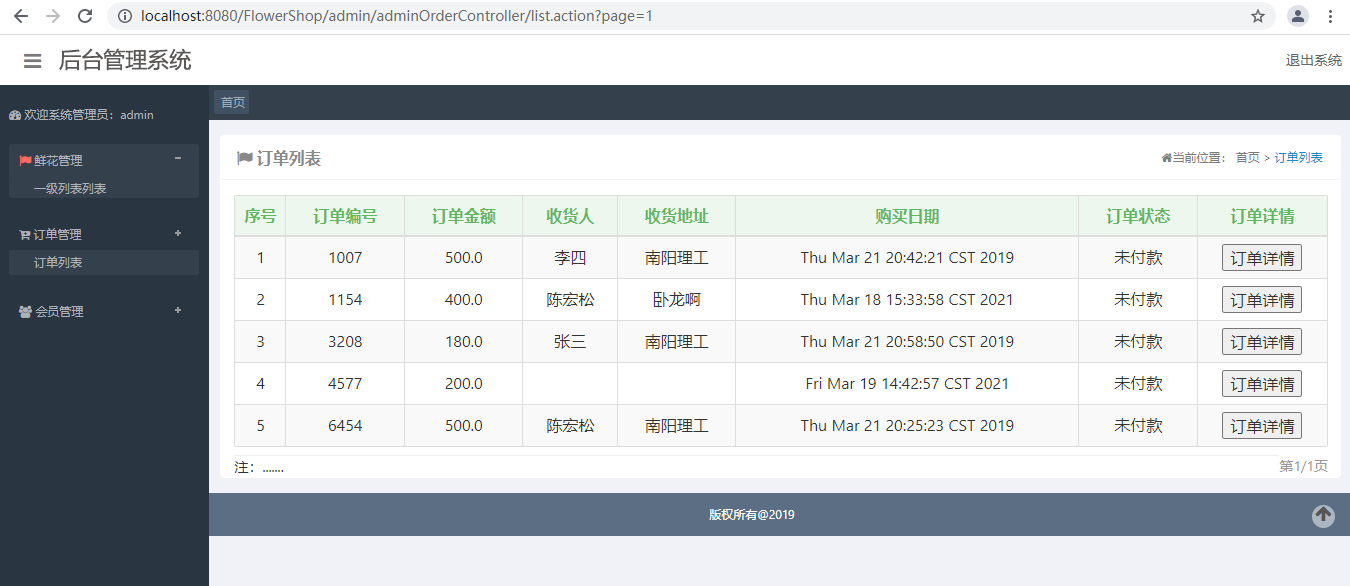Open the Chrome three-dot menu

coord(1330,16)
